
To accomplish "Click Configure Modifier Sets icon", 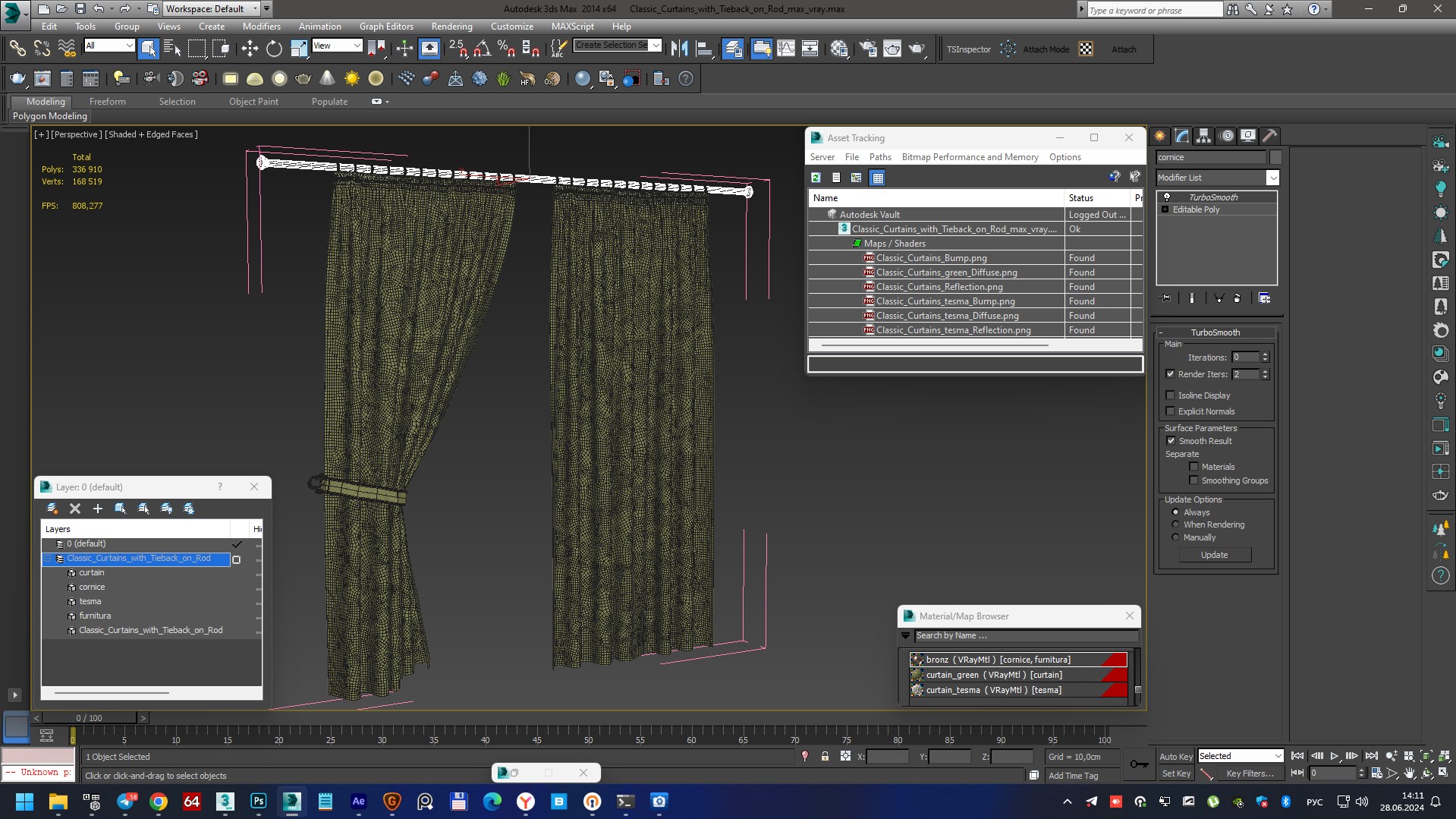I will point(1264,298).
